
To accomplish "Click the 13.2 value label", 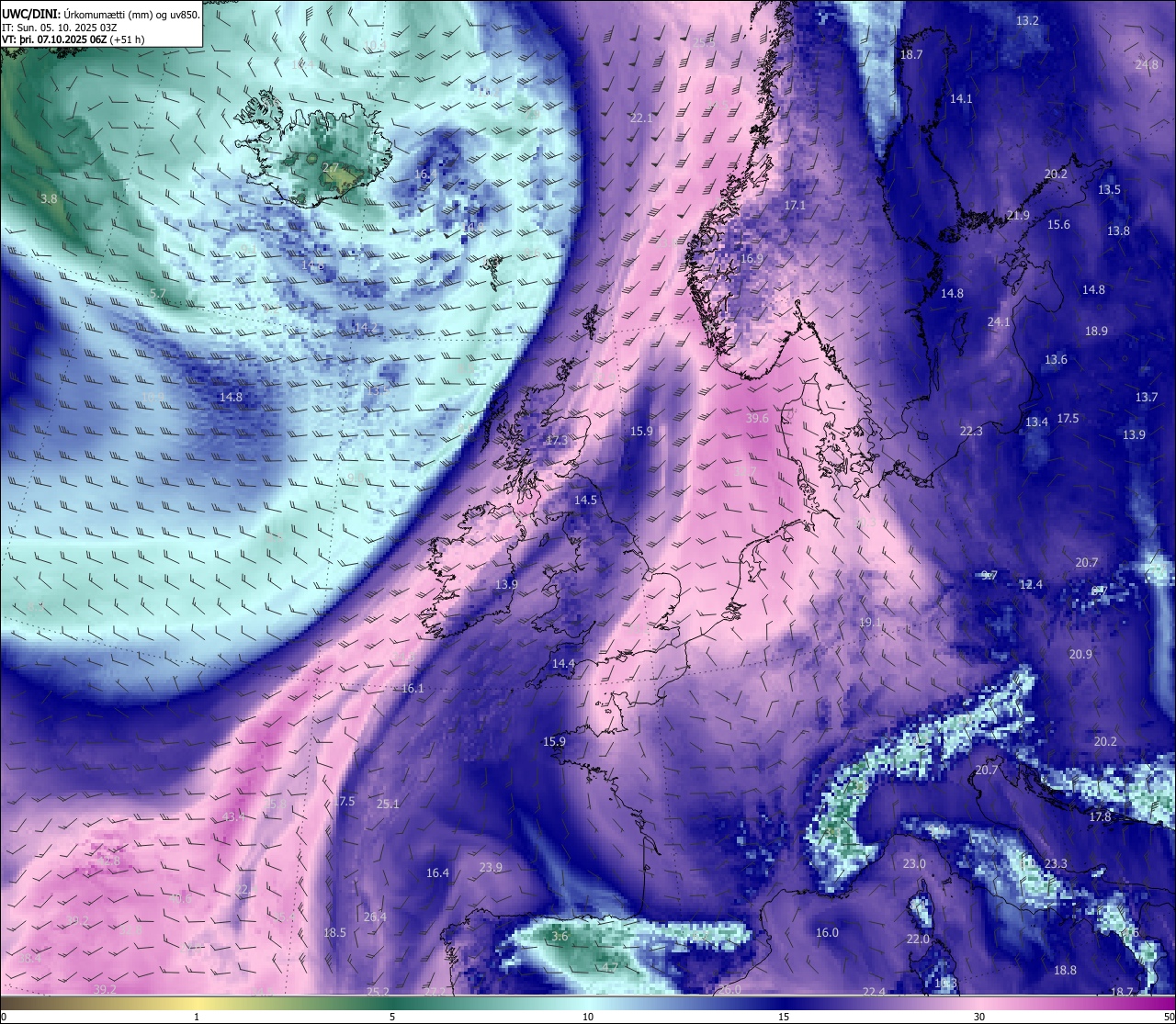I will [x=1027, y=20].
